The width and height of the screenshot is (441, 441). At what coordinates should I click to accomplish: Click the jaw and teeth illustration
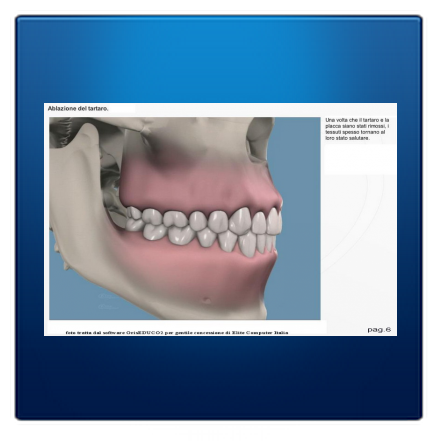pyautogui.click(x=185, y=218)
